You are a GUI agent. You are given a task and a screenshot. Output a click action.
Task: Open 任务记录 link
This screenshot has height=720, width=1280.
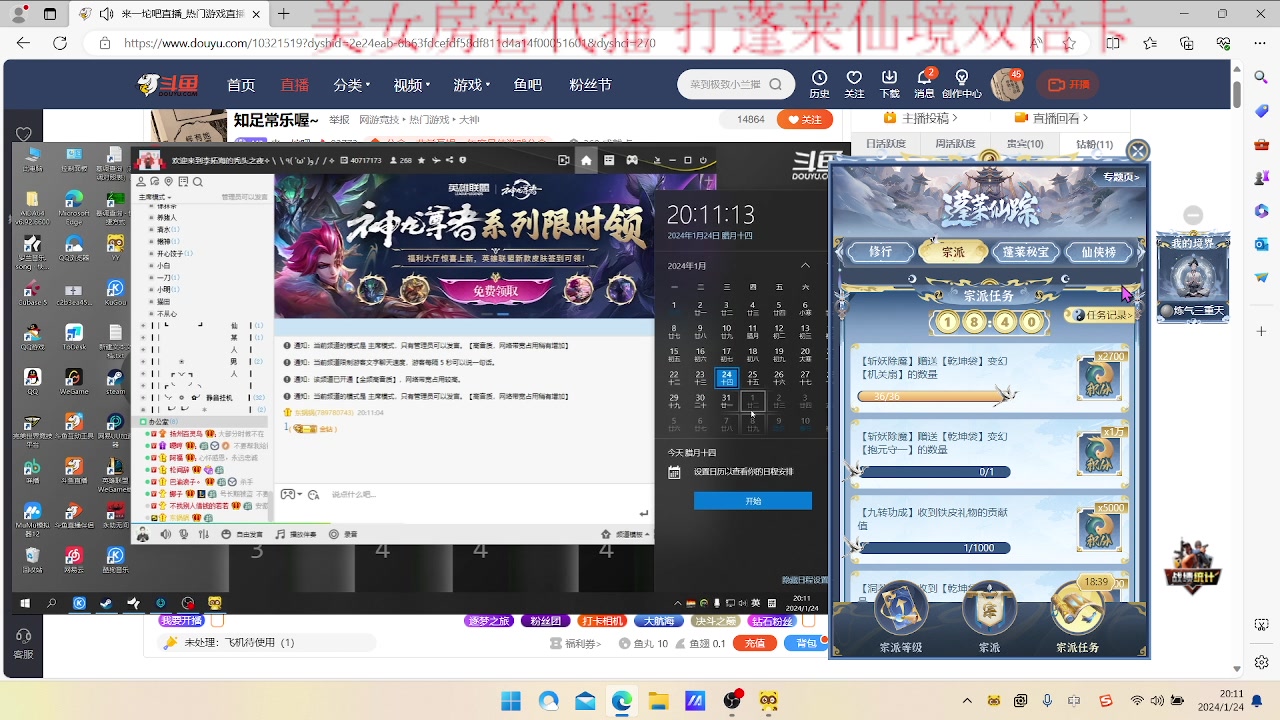[x=1100, y=315]
